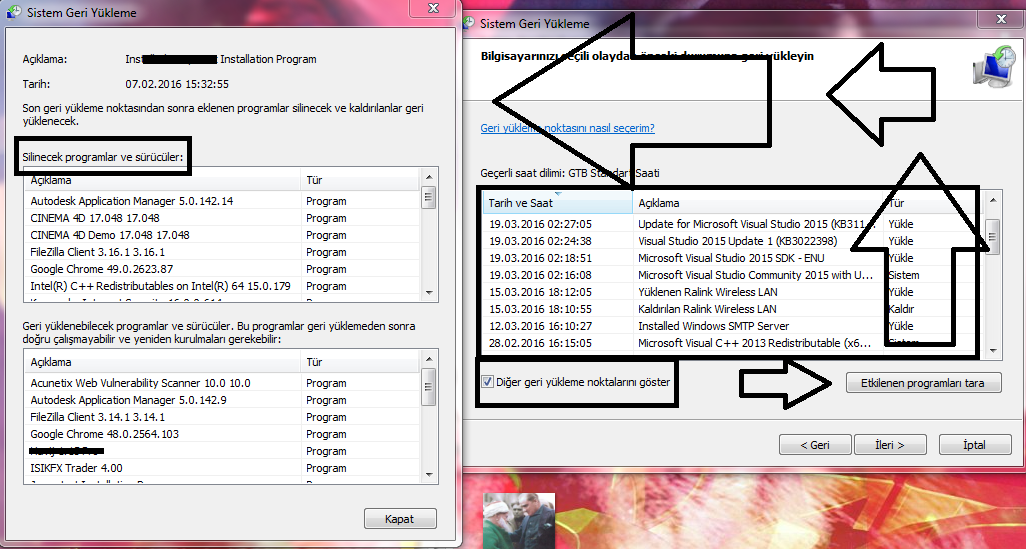
Task: Select 'Intel(R) C++ Redistributables' row
Action: tap(222, 286)
